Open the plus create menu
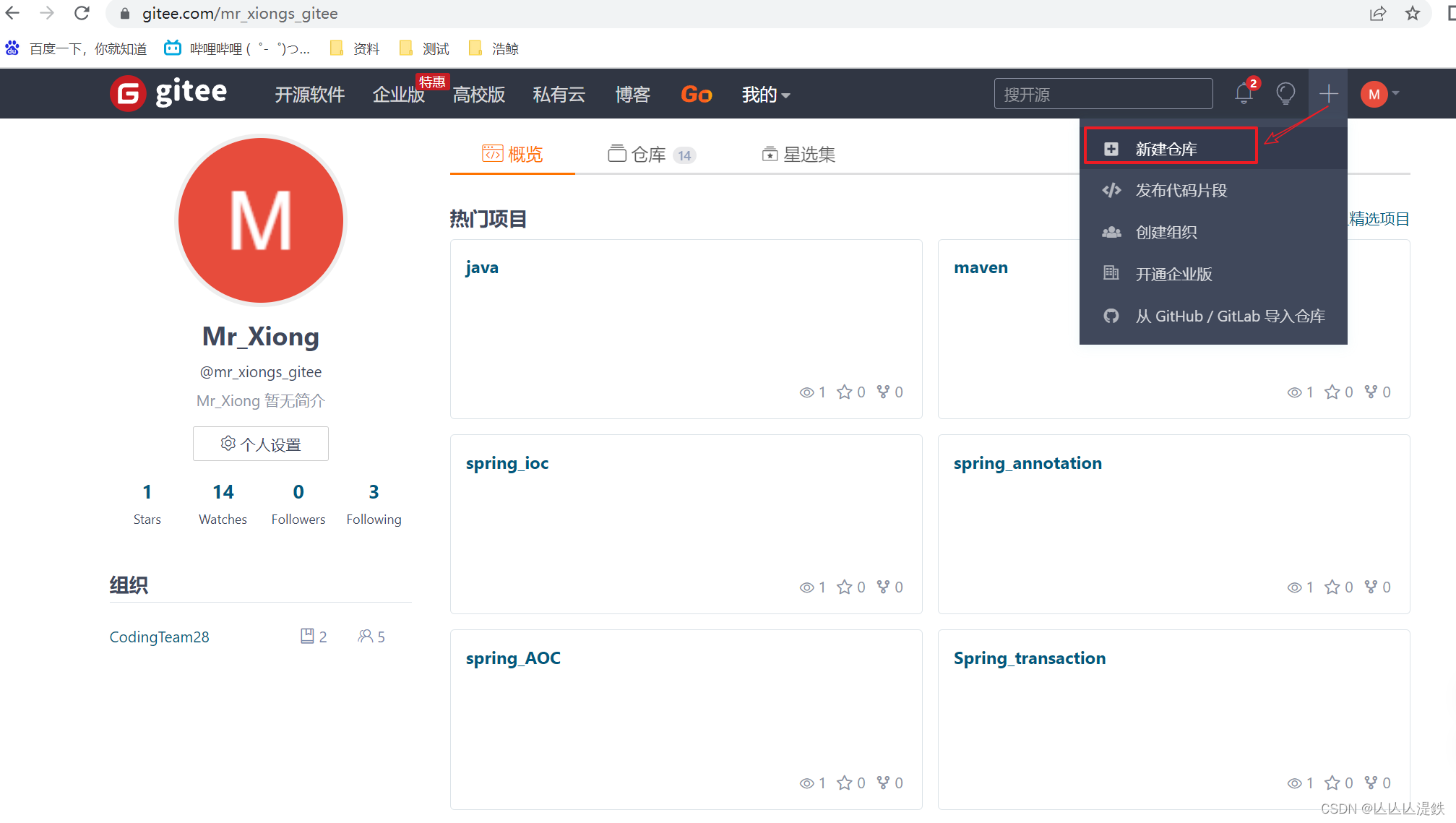 (1328, 94)
